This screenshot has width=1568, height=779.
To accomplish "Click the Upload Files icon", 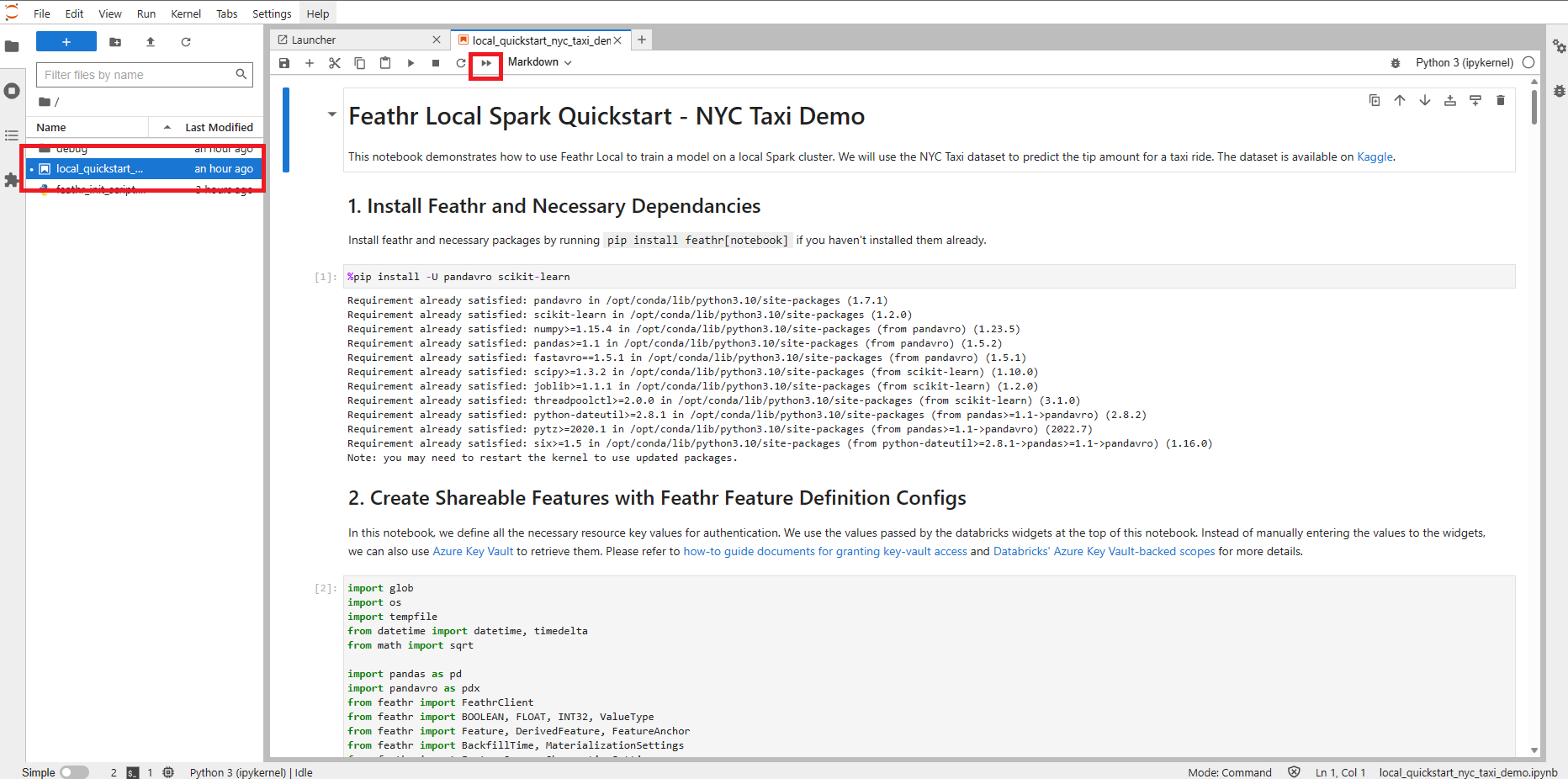I will [151, 42].
